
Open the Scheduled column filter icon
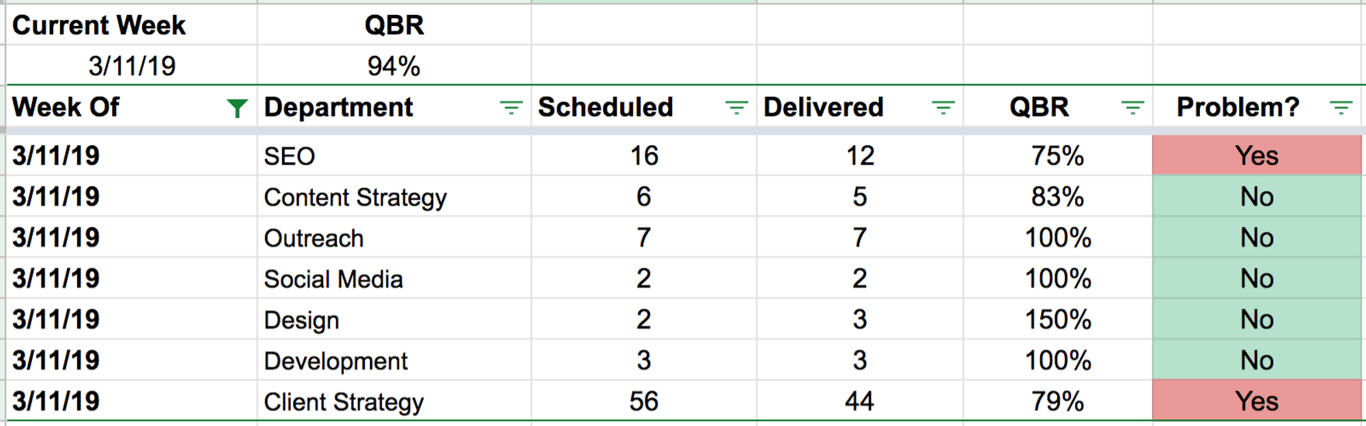[x=736, y=108]
